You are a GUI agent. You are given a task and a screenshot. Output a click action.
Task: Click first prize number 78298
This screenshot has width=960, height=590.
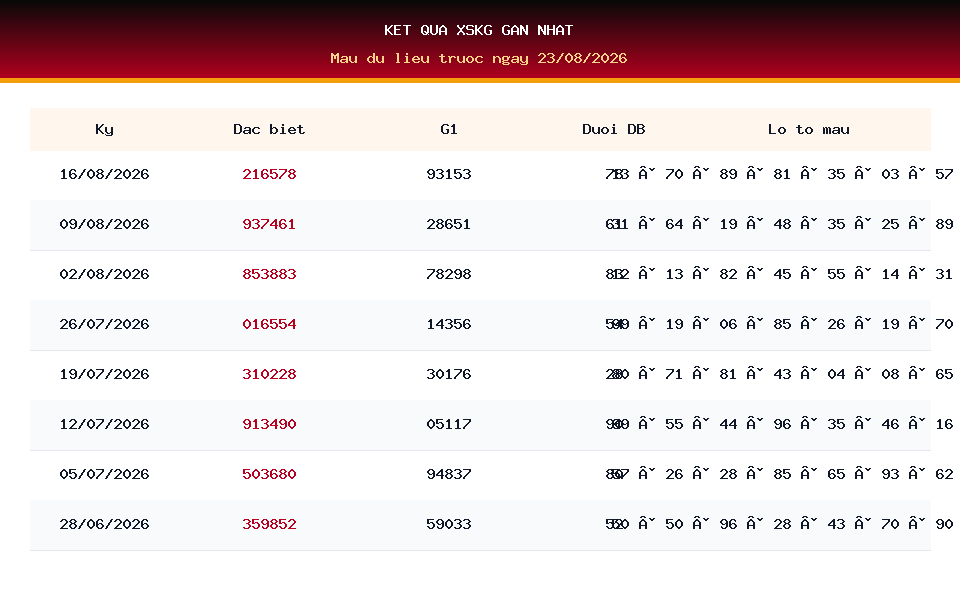pos(449,274)
